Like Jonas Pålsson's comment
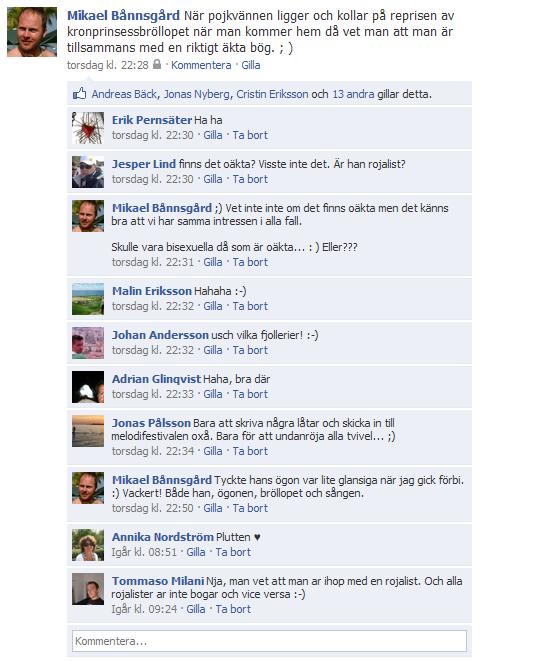This screenshot has width=538, height=661. [x=213, y=451]
